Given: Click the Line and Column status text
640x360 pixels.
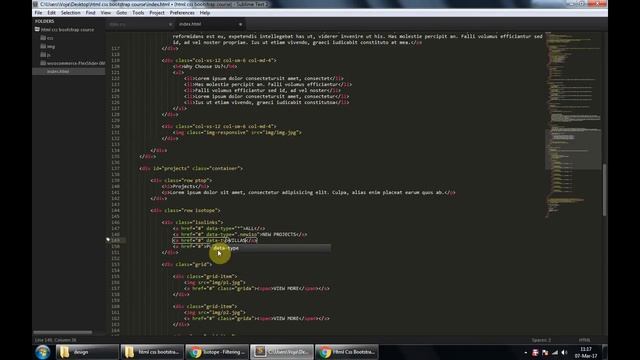Looking at the screenshot, I should [x=56, y=340].
